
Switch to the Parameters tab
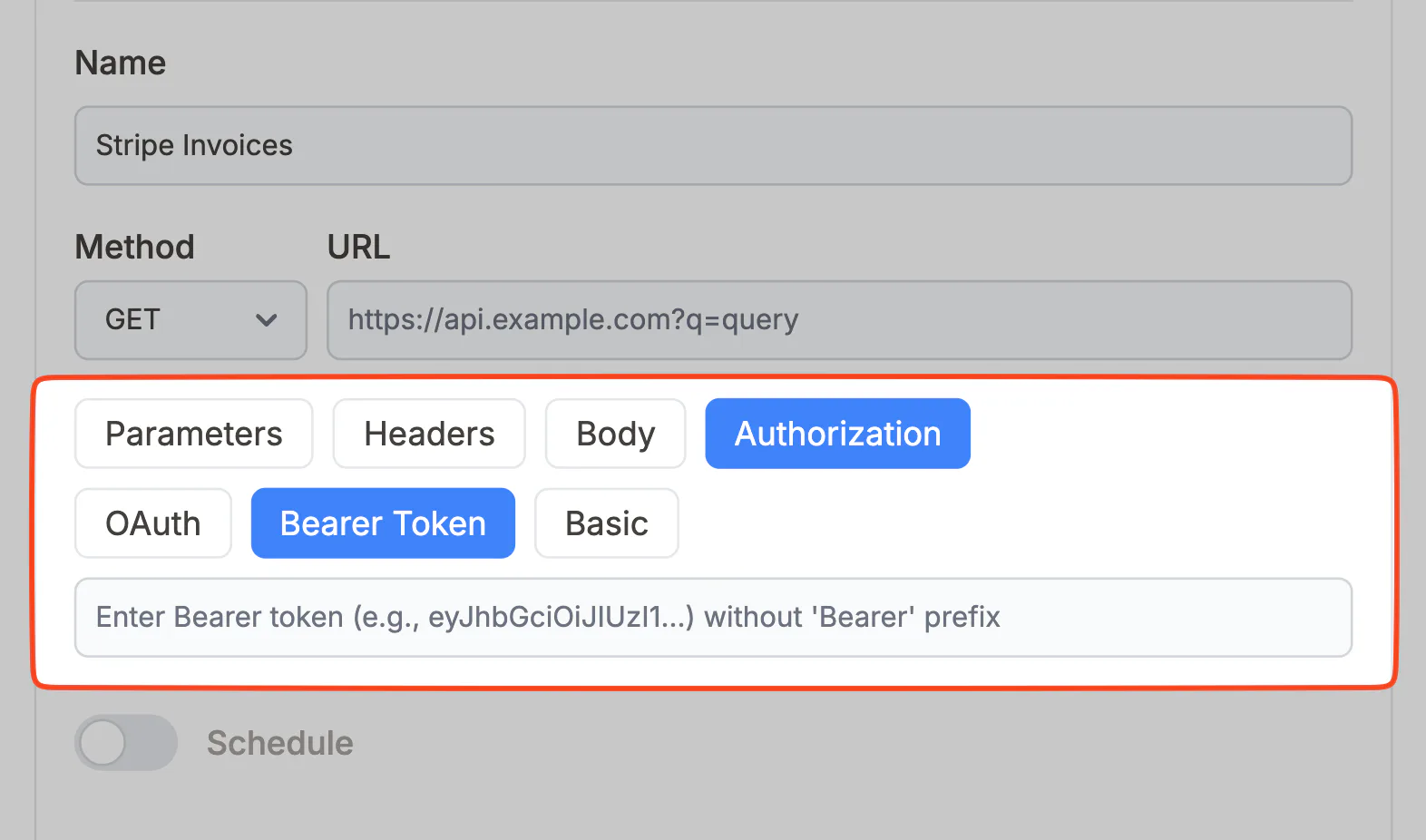click(194, 434)
